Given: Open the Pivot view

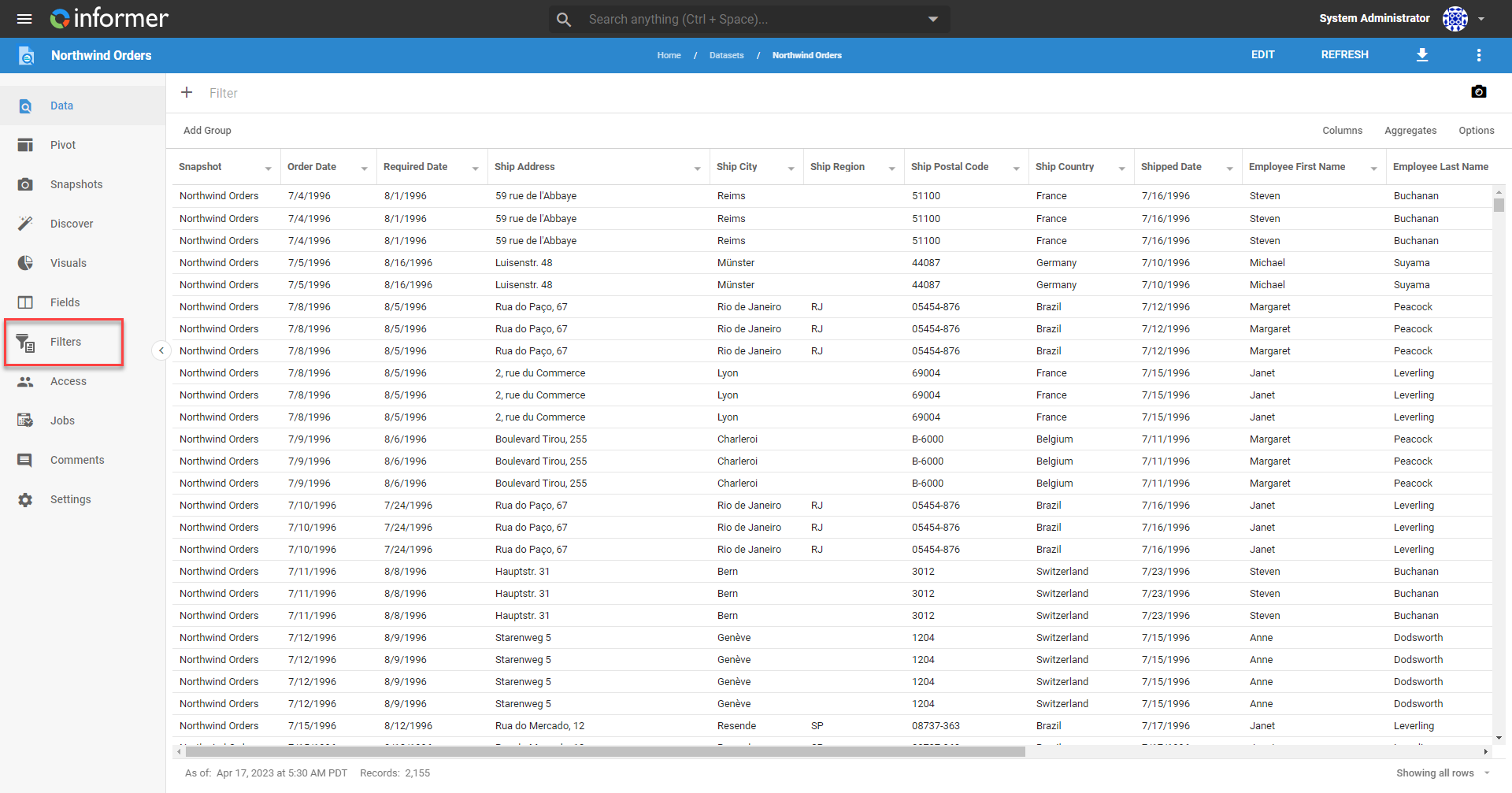Looking at the screenshot, I should pyautogui.click(x=63, y=145).
